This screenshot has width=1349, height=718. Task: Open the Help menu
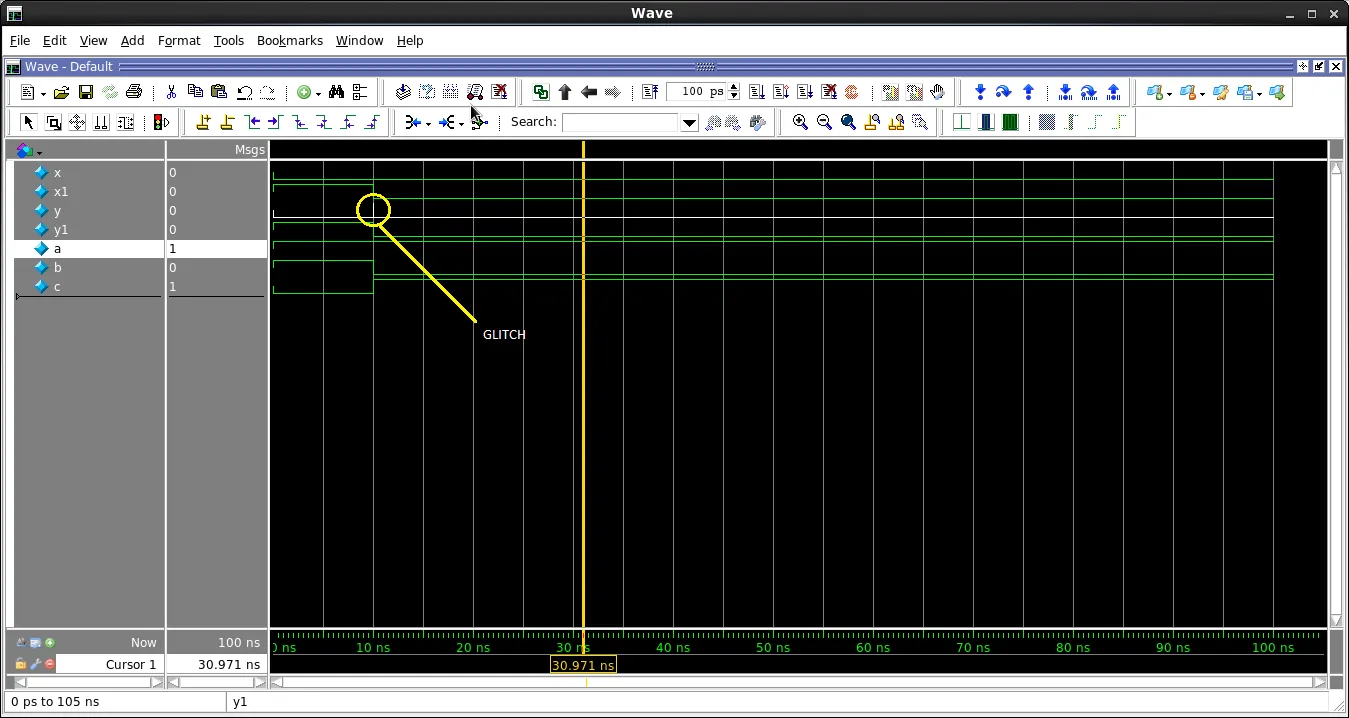point(410,41)
